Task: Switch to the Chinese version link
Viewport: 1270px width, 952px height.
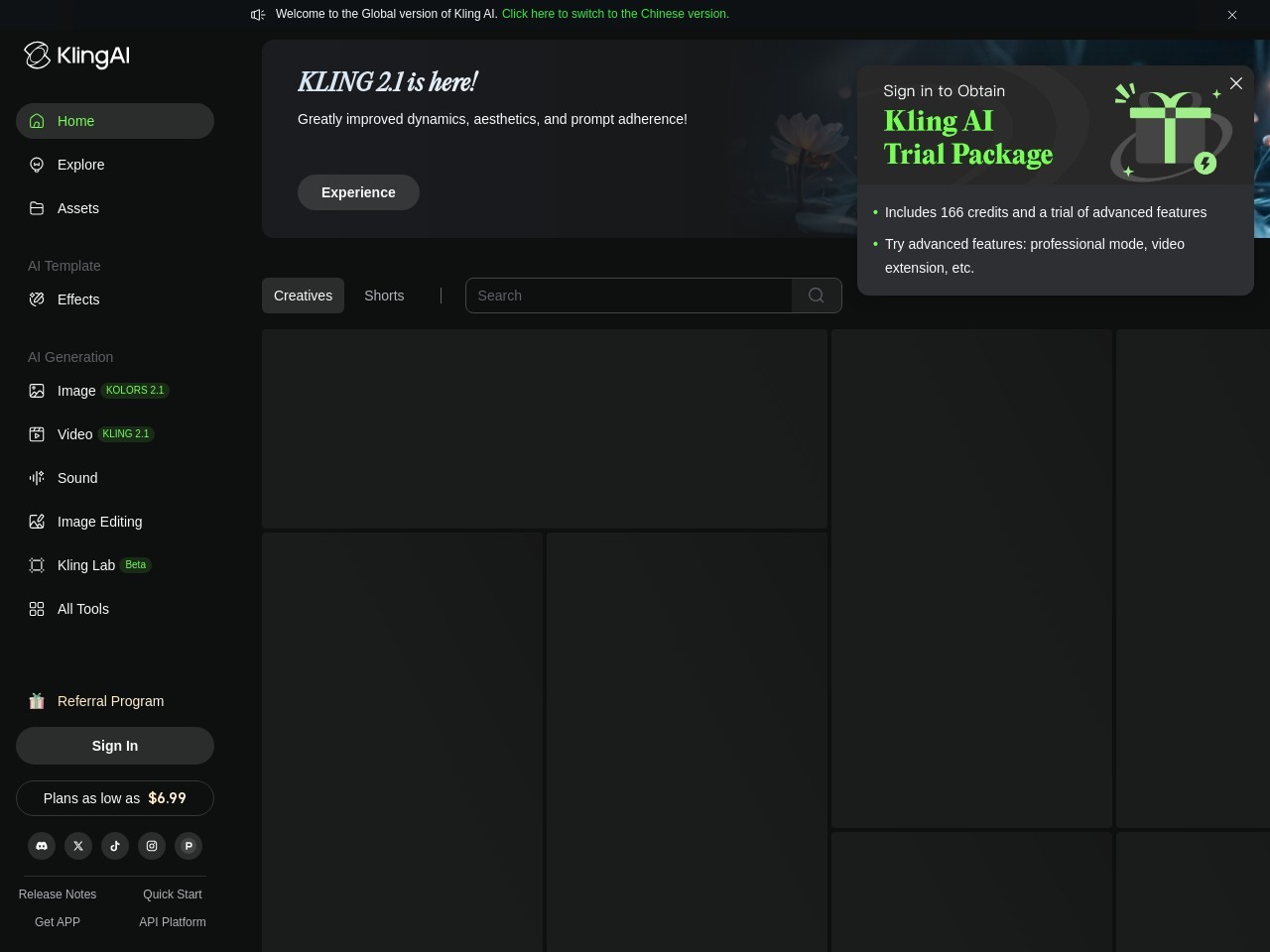Action: point(615,14)
